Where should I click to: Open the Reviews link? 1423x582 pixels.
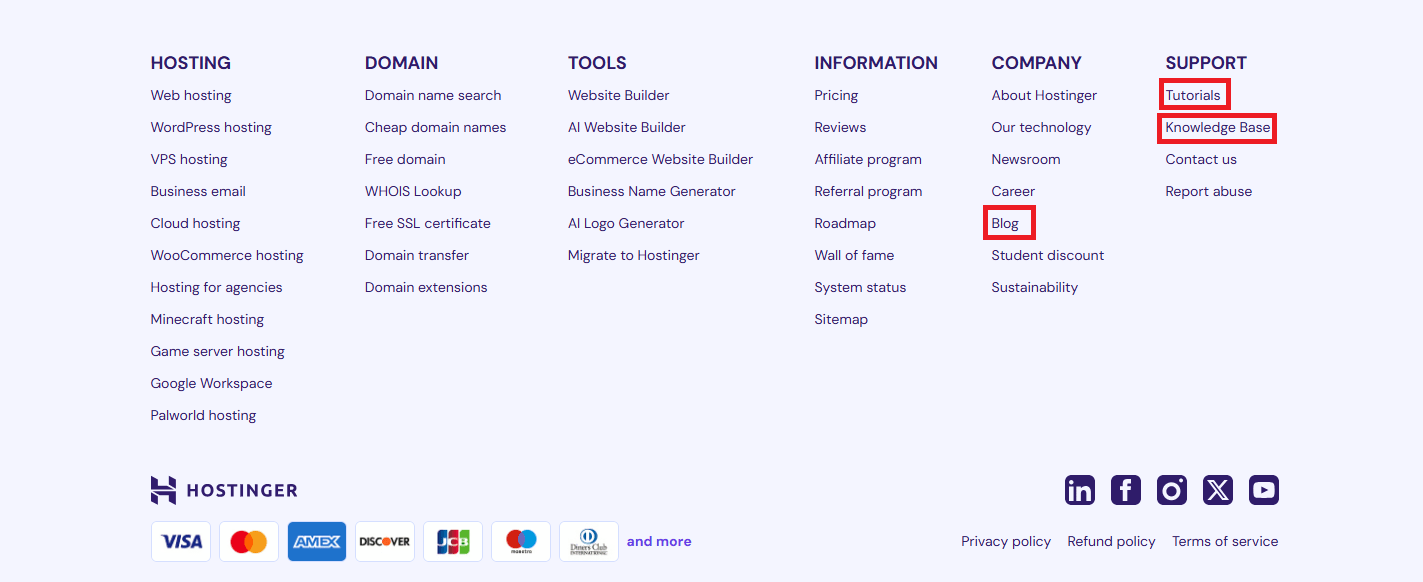pos(841,127)
